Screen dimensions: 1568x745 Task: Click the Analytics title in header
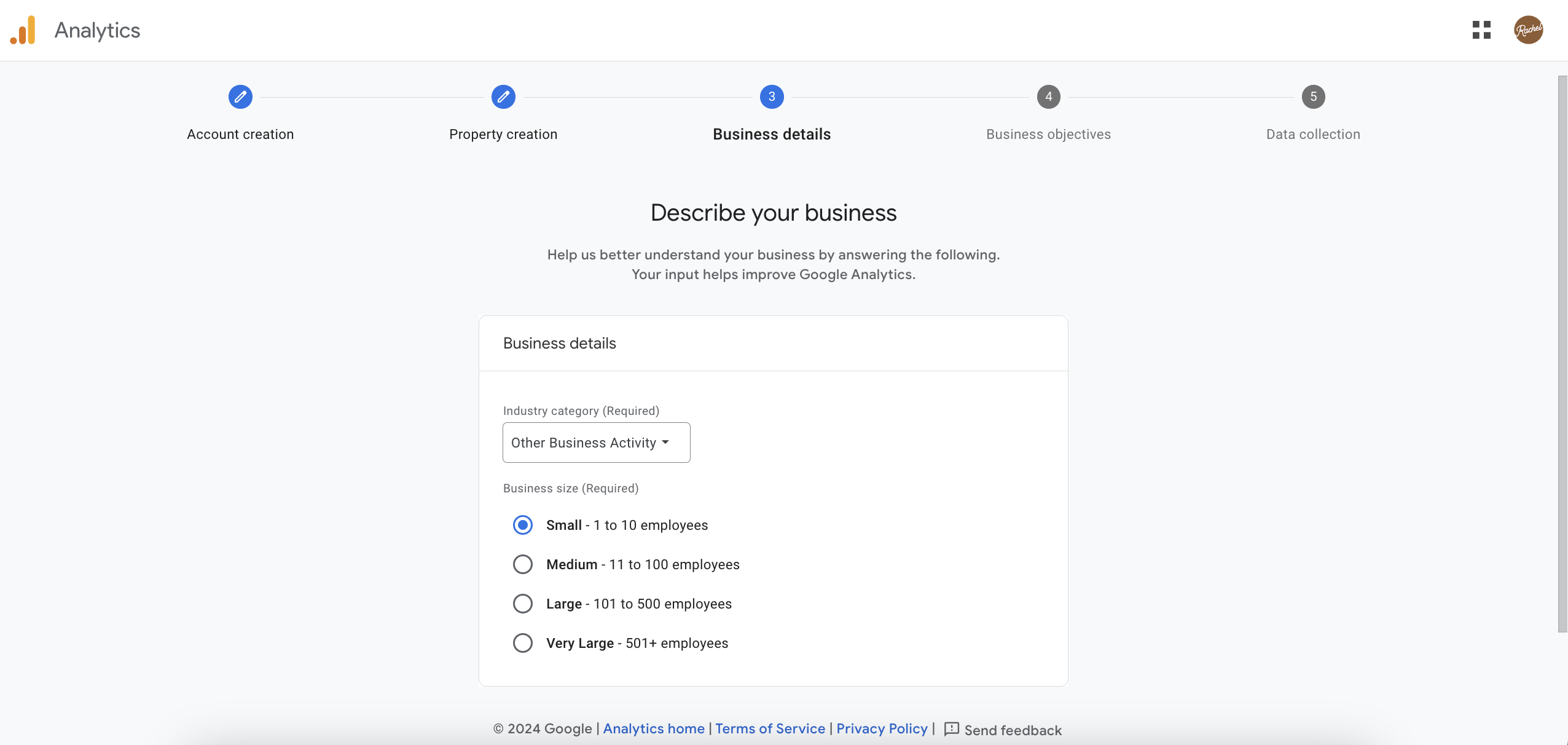[97, 30]
